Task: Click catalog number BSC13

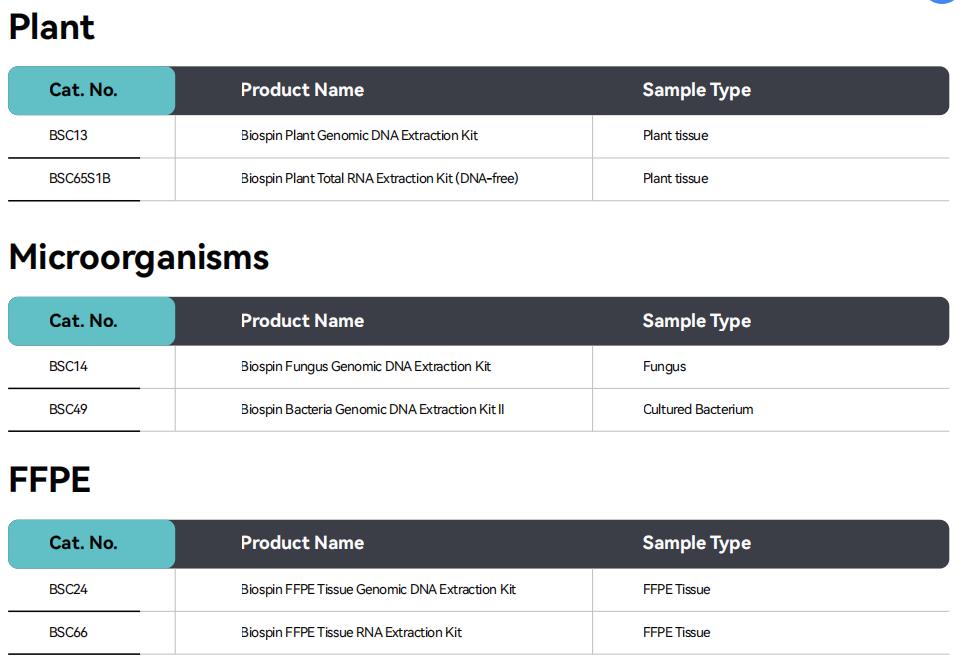Action: 69,136
